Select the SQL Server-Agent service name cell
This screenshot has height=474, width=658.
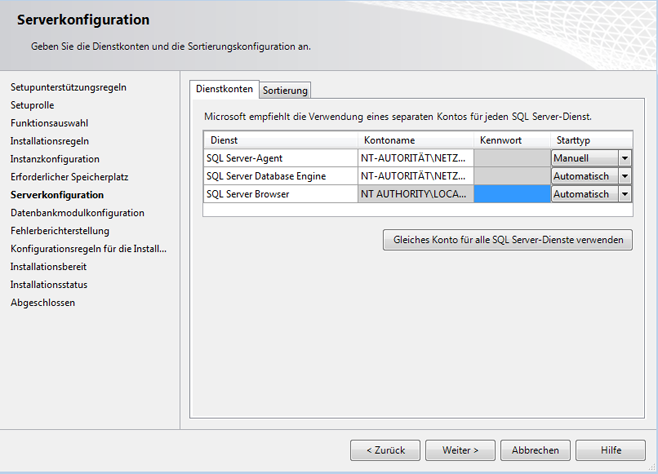[280, 158]
